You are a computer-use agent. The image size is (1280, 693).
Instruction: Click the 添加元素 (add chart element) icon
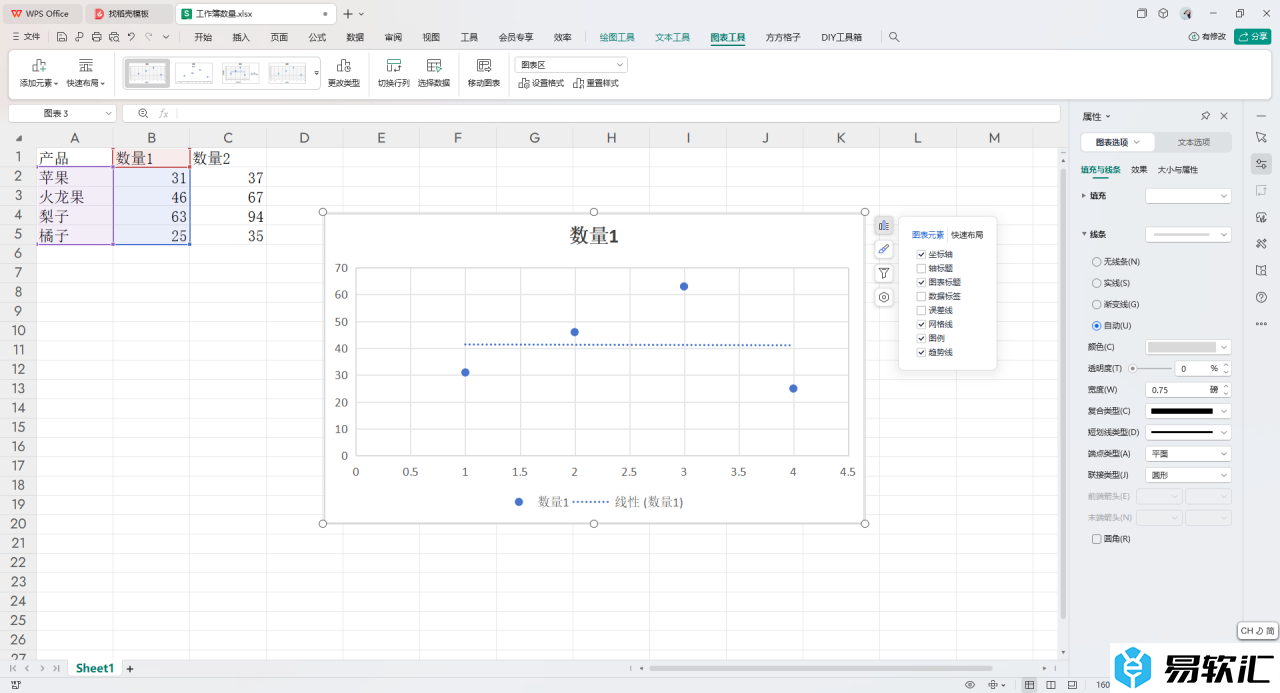click(39, 65)
